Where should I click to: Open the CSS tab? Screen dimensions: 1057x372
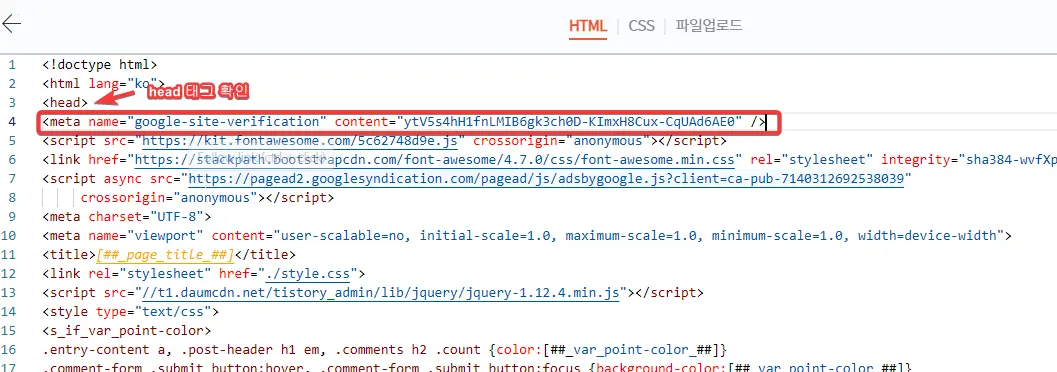click(641, 26)
